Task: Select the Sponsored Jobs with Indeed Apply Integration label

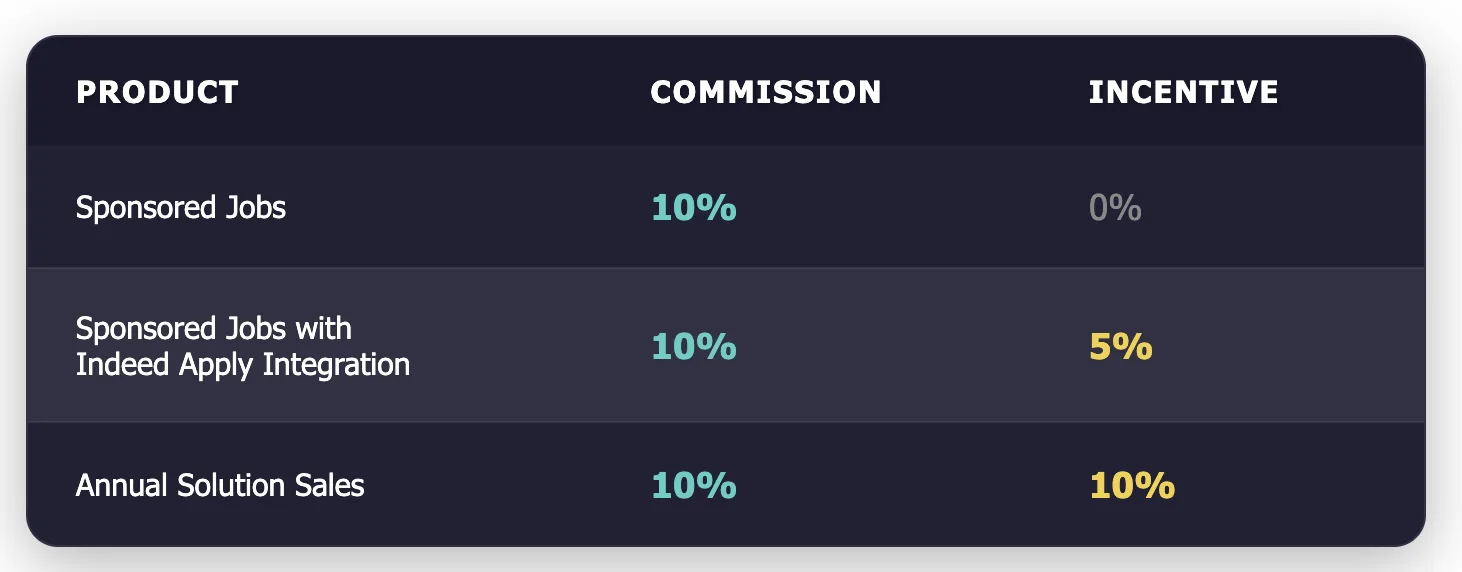Action: (243, 346)
